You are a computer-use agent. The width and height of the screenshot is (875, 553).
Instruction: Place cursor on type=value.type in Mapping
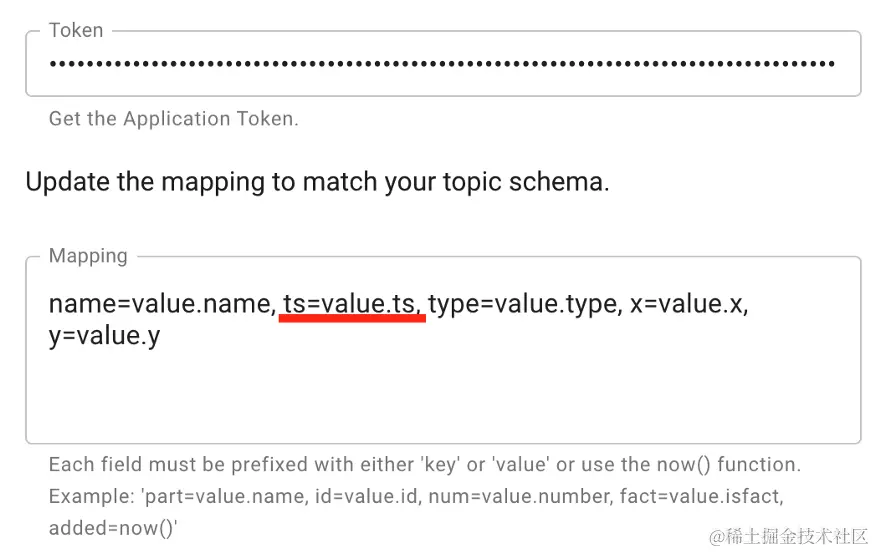pos(520,304)
